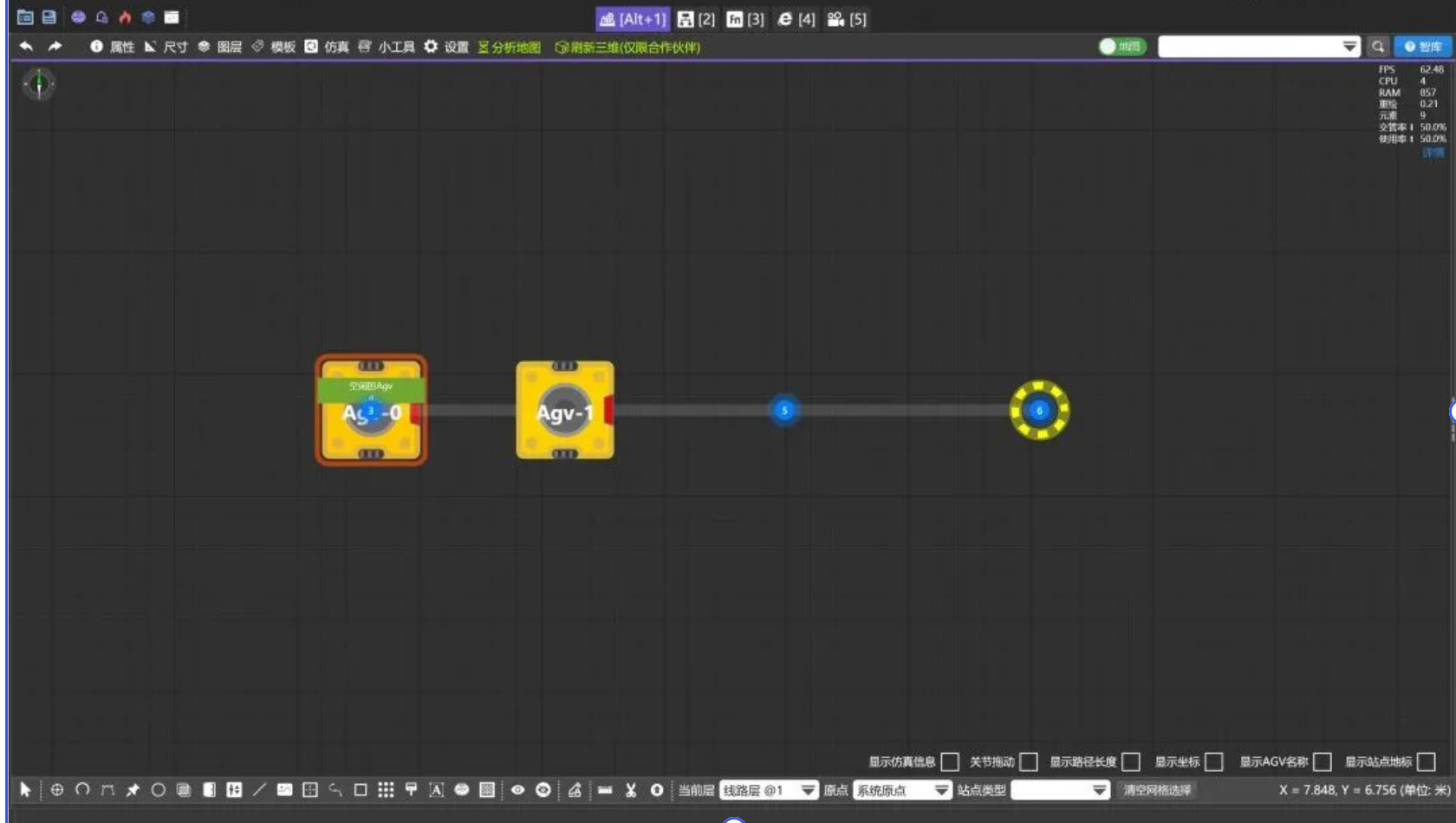
Task: Switch to the [5] tab
Action: coord(847,19)
